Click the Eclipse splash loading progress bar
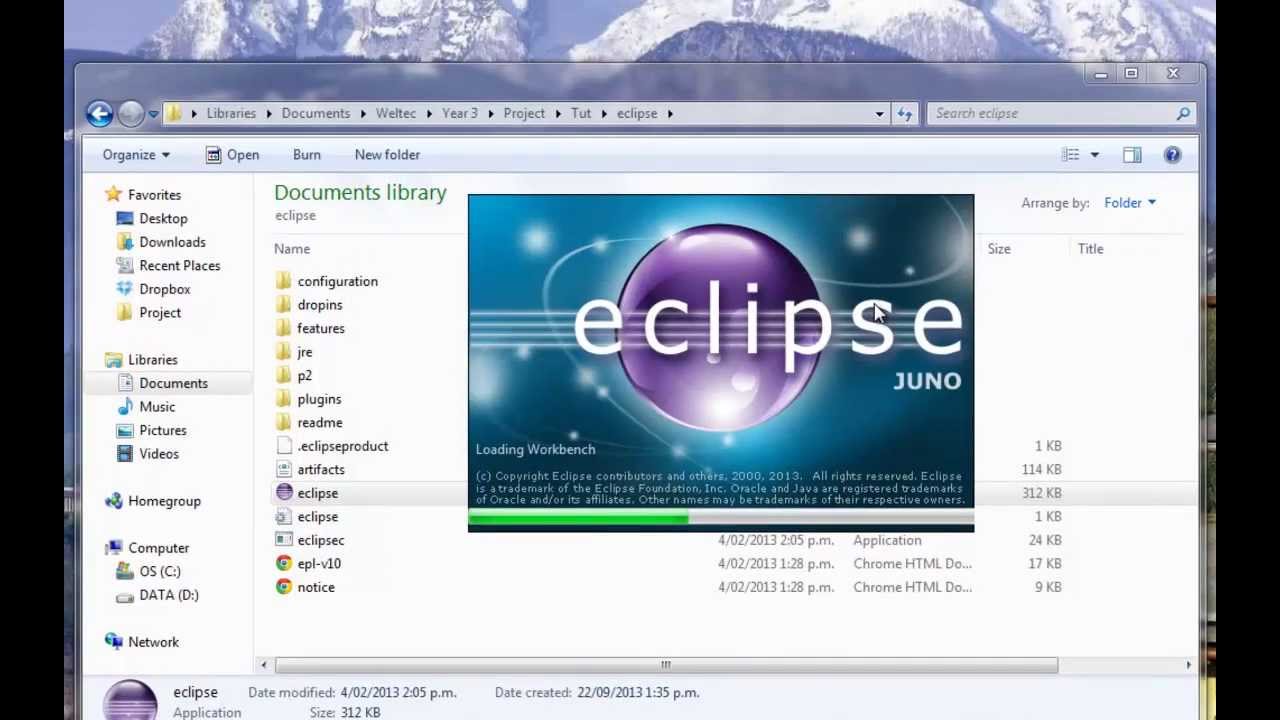The width and height of the screenshot is (1280, 720). click(720, 519)
